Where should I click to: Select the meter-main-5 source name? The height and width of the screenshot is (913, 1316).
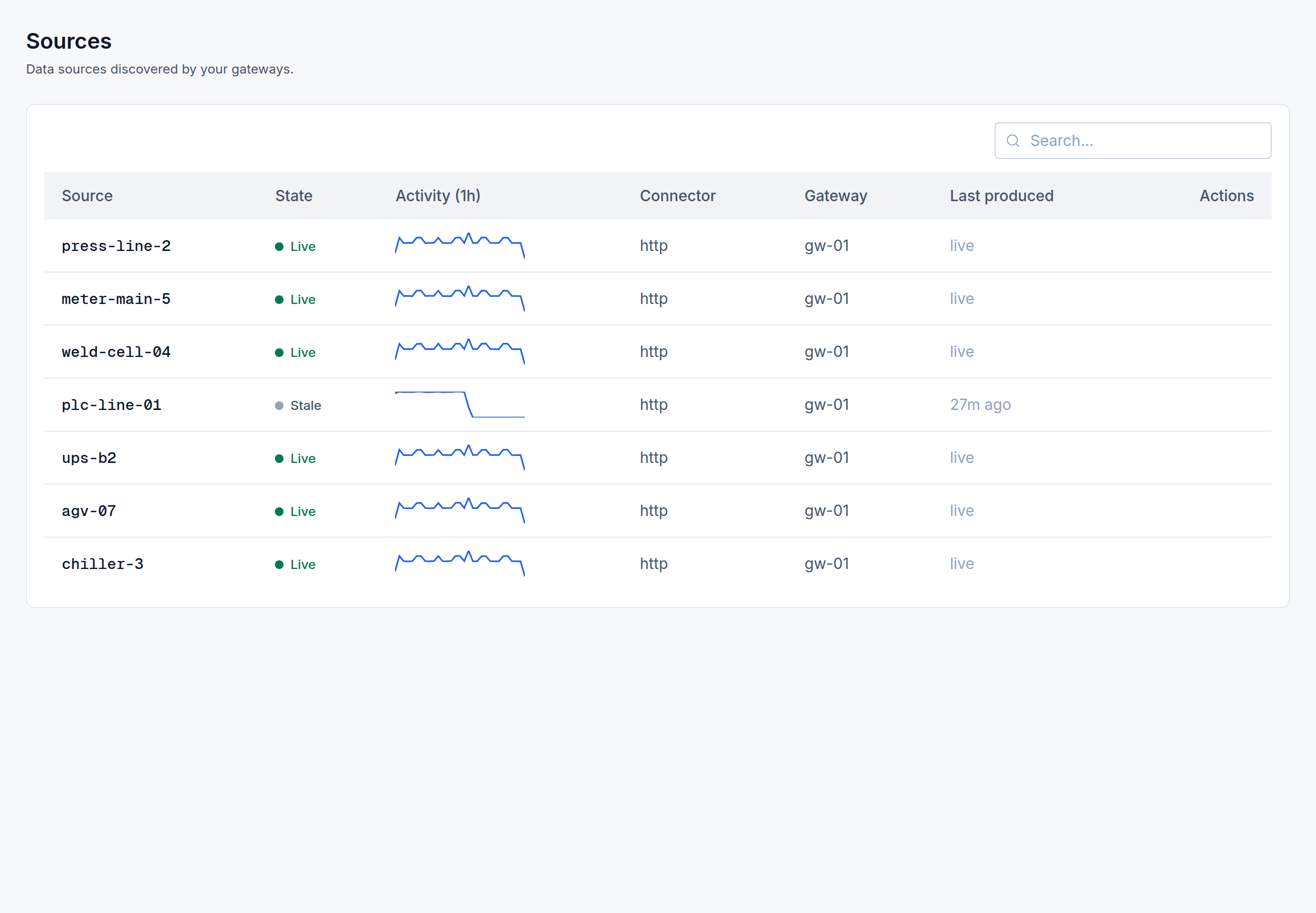(x=116, y=299)
